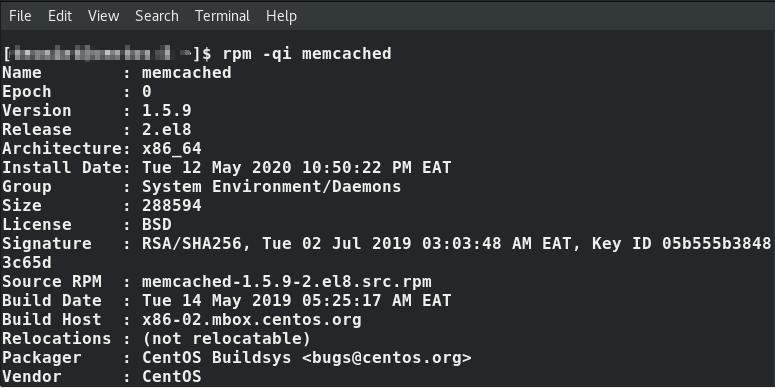Click the rpm -qi memcached command text
The width and height of the screenshot is (775, 388).
tap(307, 53)
